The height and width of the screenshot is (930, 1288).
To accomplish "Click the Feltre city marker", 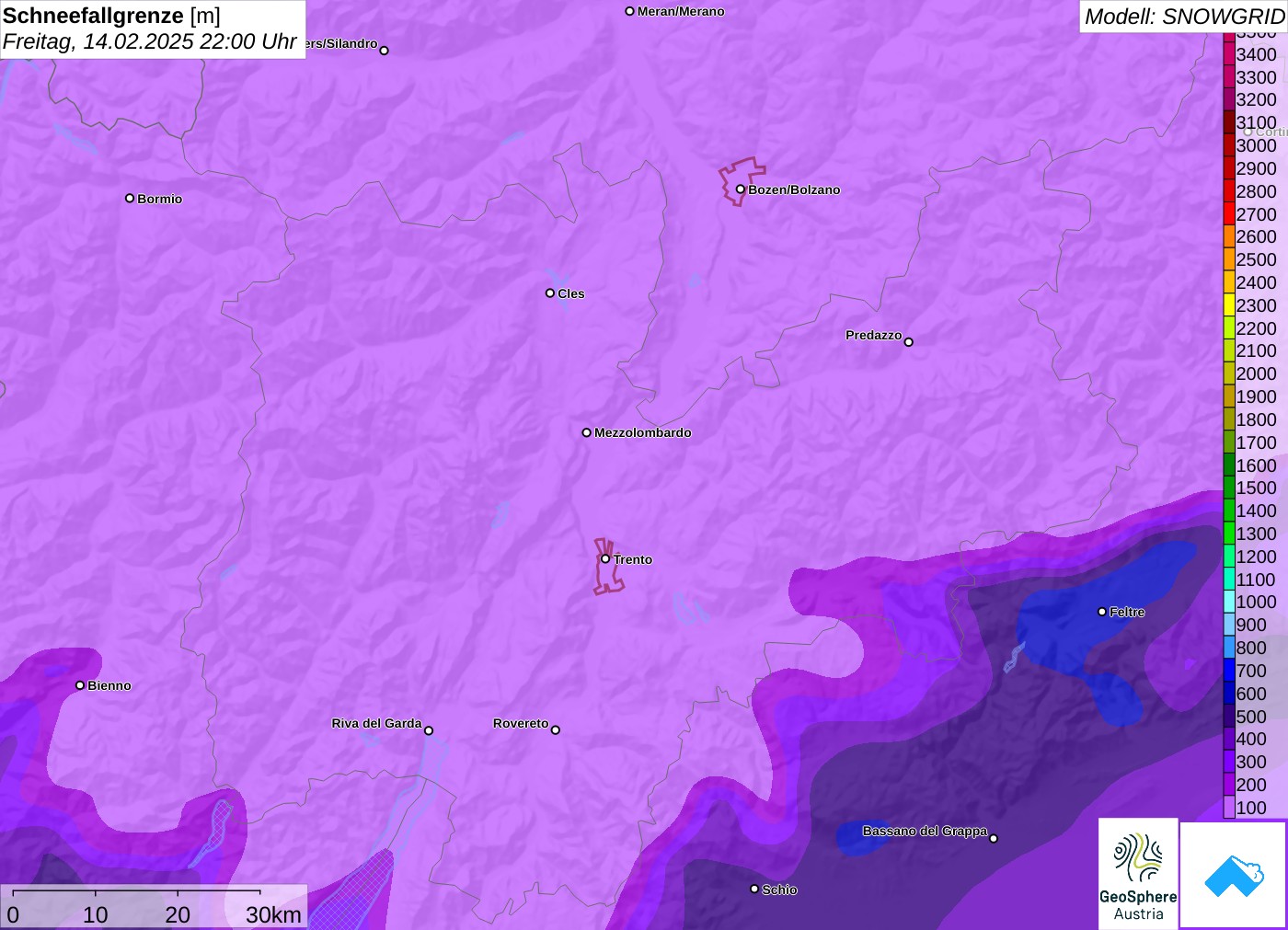I will click(1101, 612).
